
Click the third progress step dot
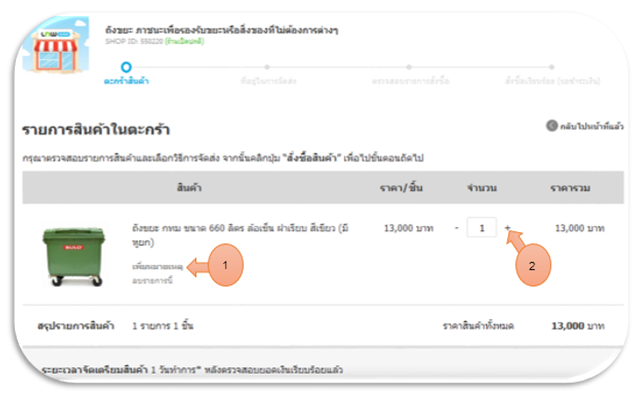tap(409, 67)
